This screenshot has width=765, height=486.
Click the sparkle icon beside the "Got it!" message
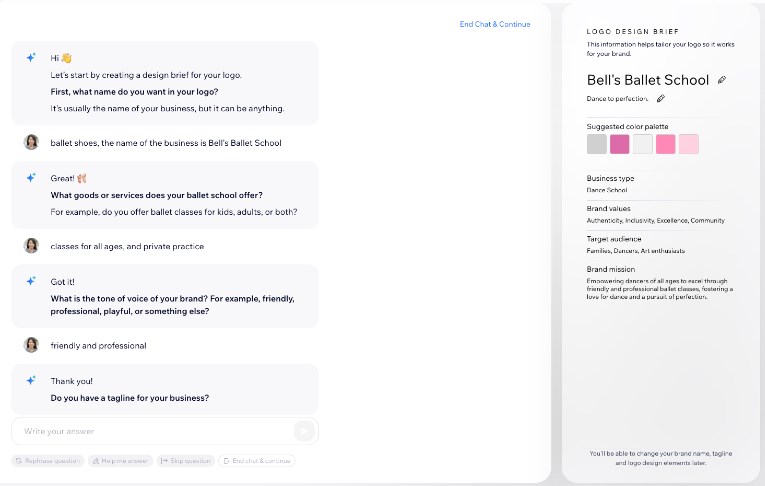click(31, 282)
